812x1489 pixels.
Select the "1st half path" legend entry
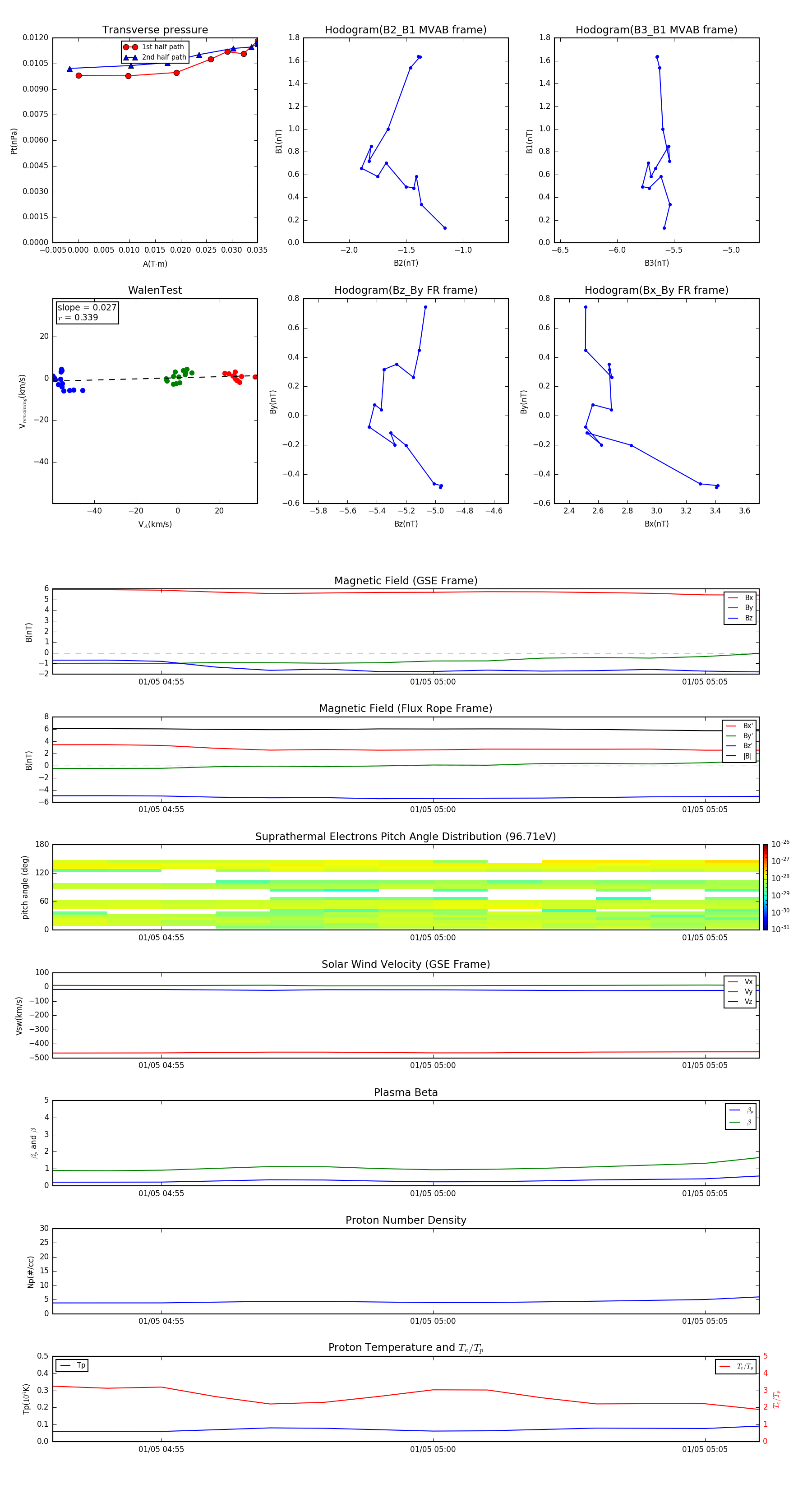(x=154, y=47)
